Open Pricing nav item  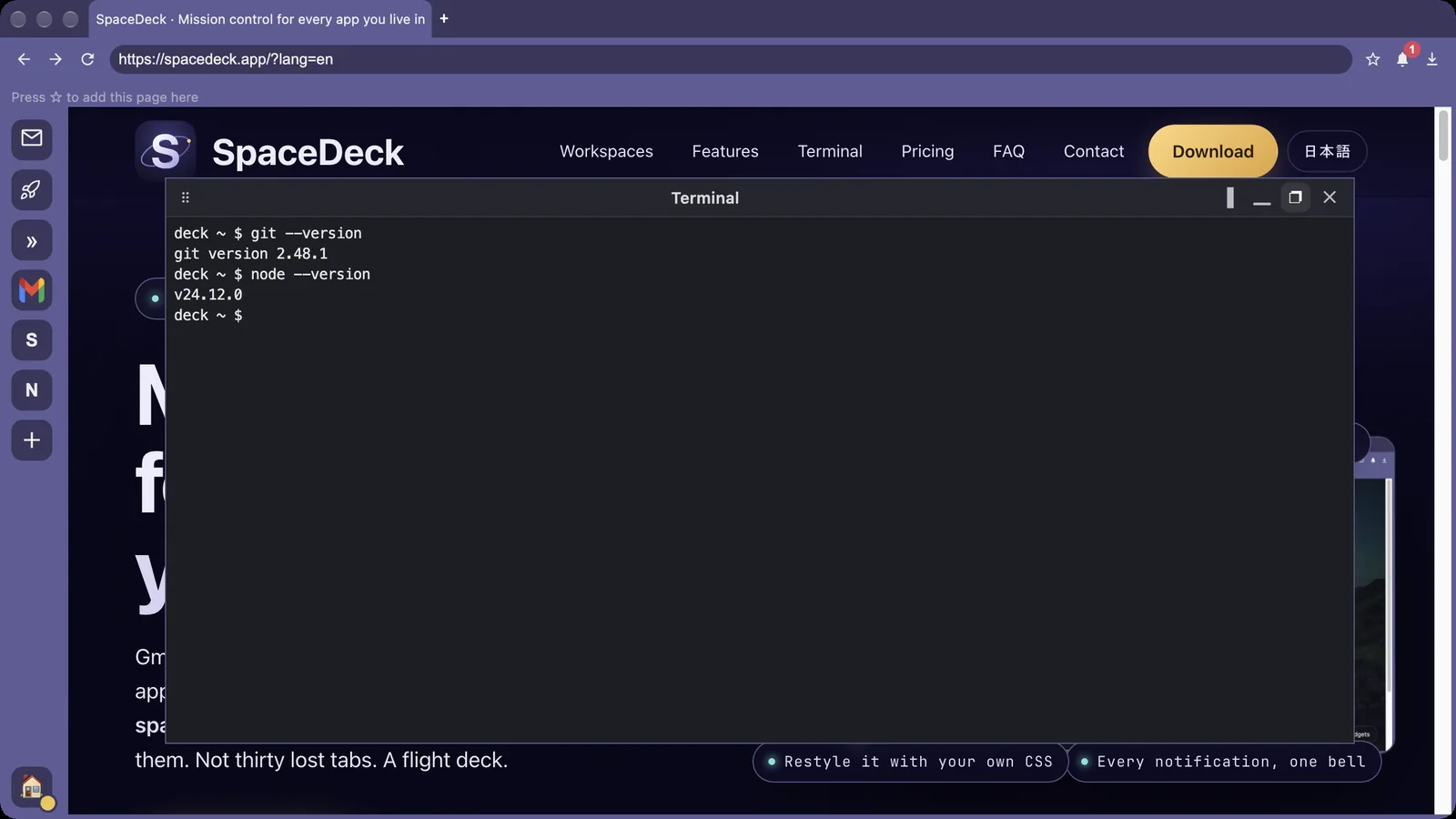click(927, 151)
